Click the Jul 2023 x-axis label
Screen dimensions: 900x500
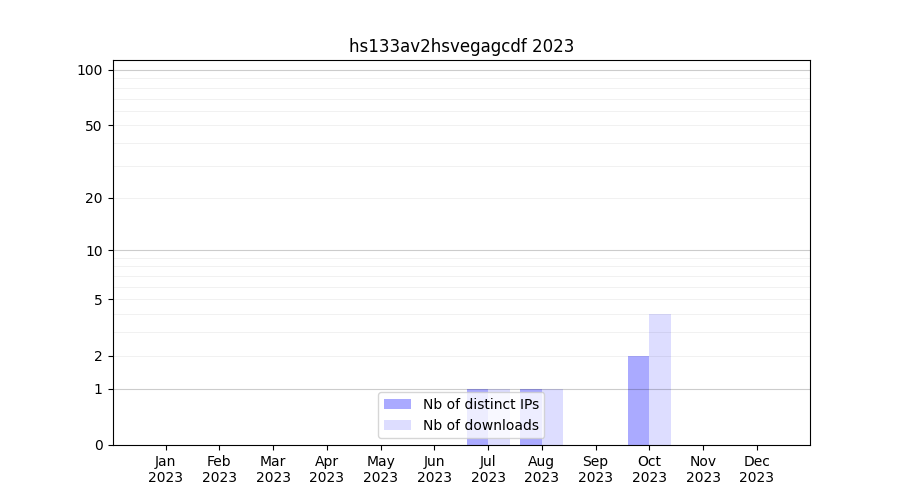[488, 469]
